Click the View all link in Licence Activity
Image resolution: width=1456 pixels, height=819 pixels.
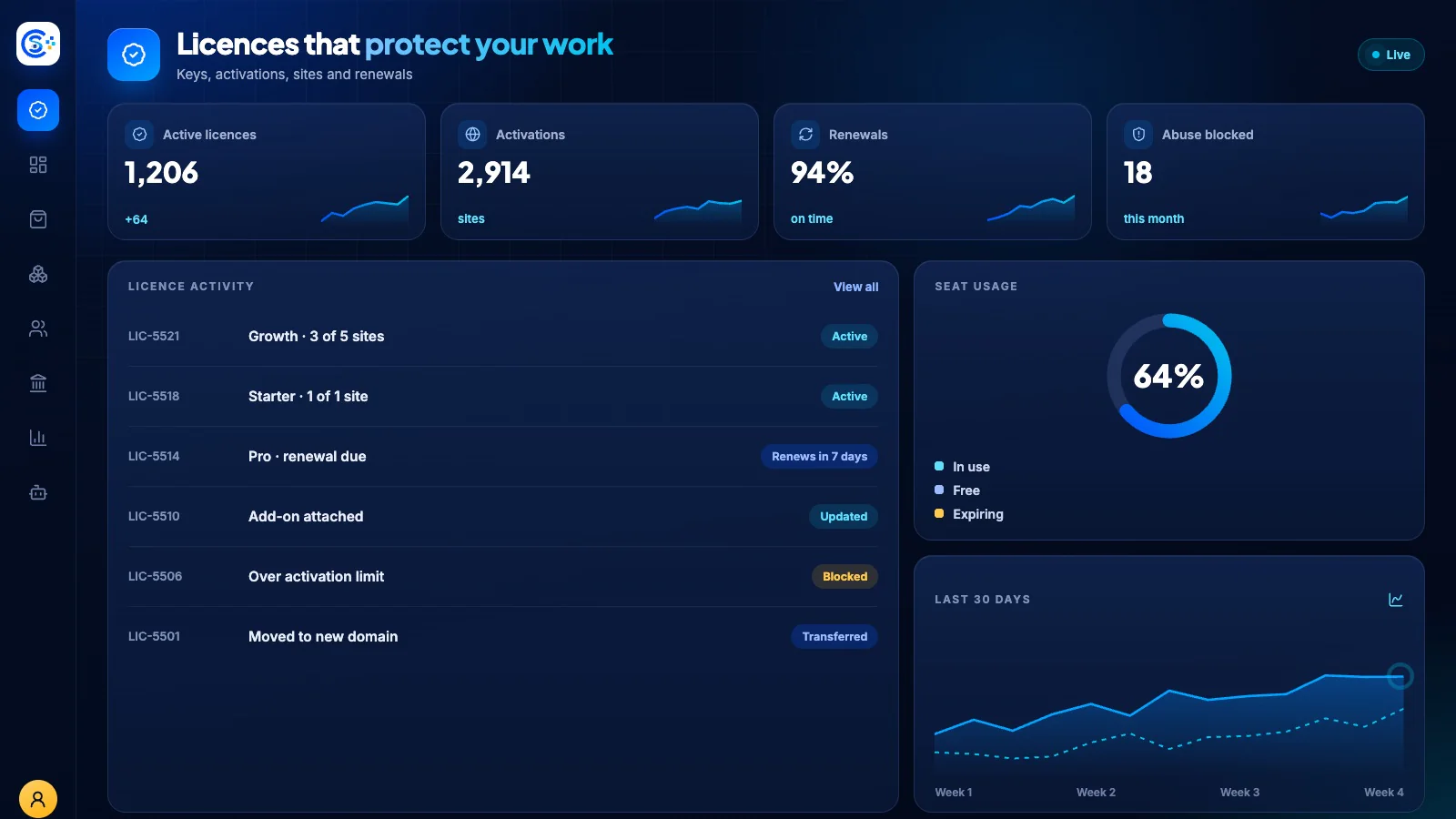856,287
